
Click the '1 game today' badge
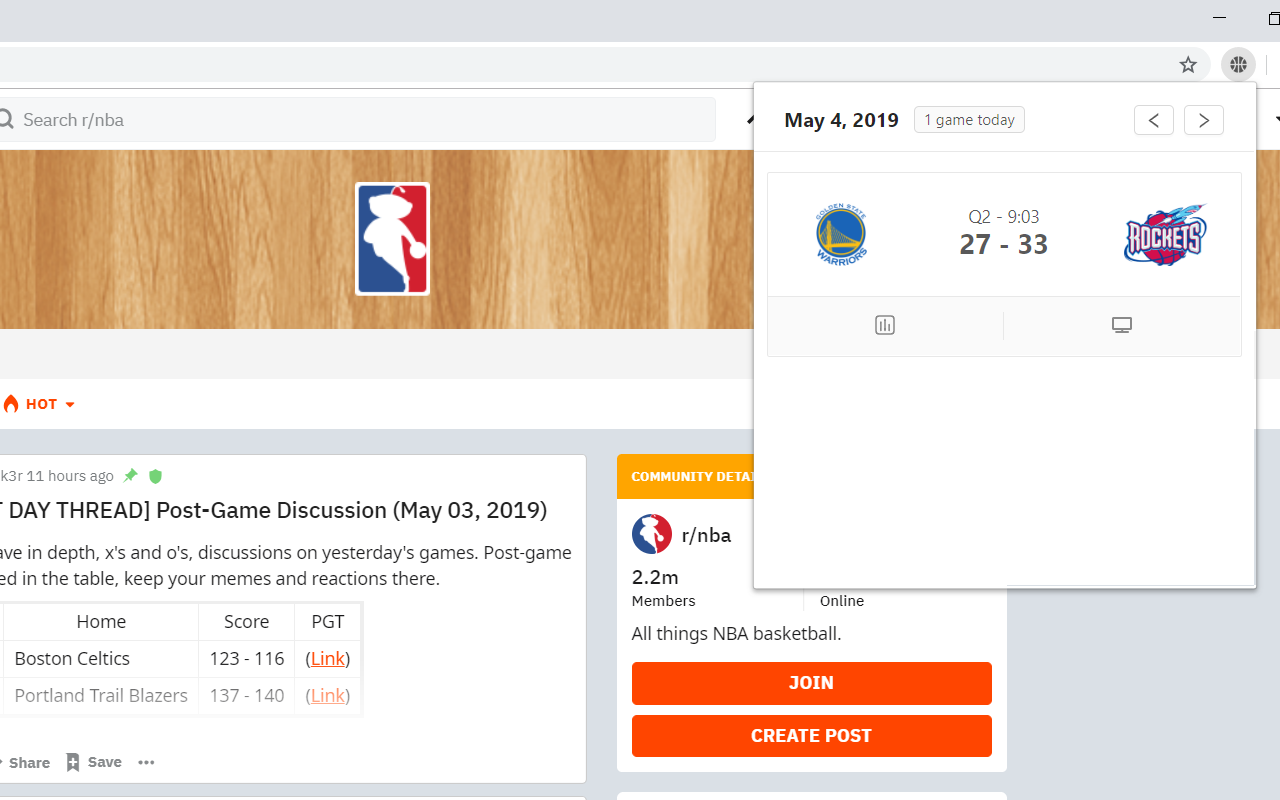(x=969, y=120)
